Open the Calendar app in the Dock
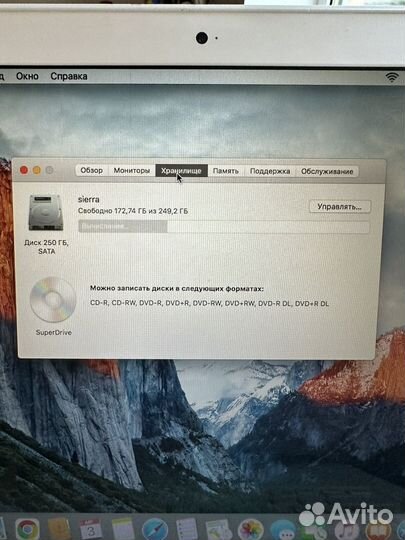Screen dimensions: 405x540 (91, 529)
